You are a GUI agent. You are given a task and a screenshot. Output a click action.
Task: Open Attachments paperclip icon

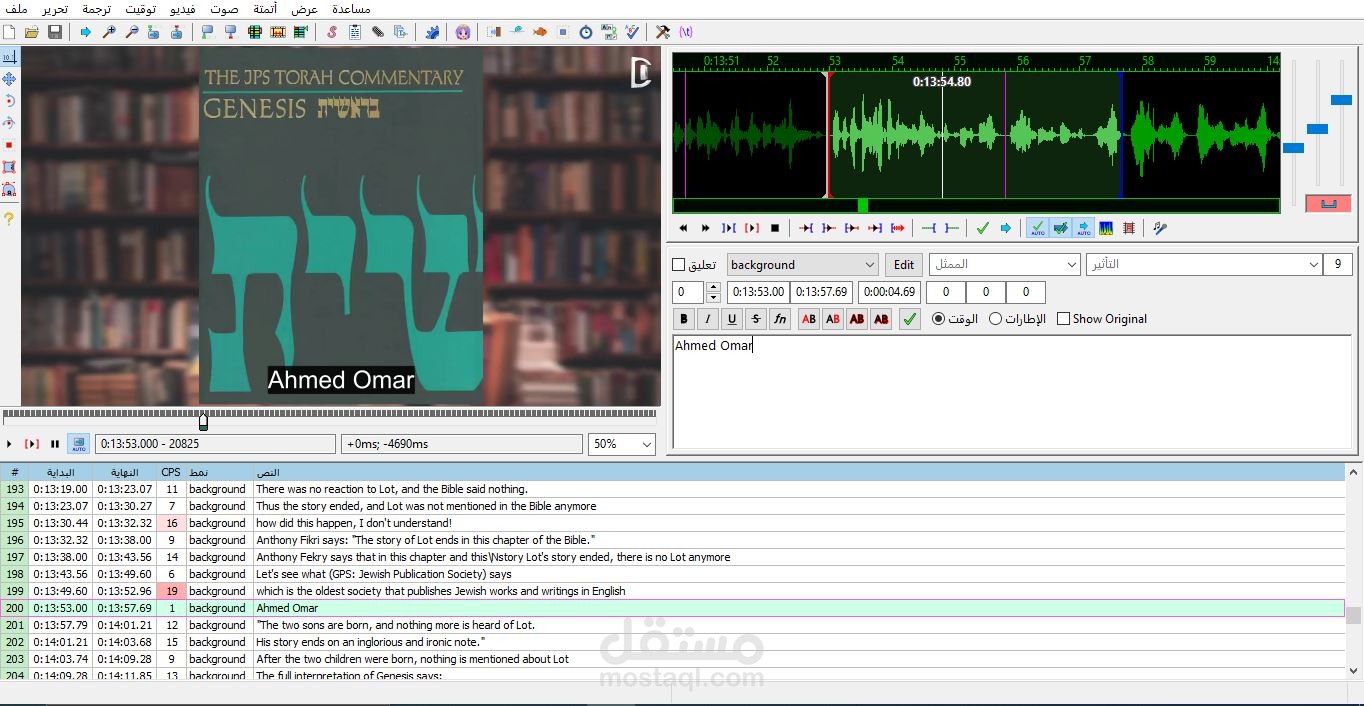pyautogui.click(x=378, y=32)
